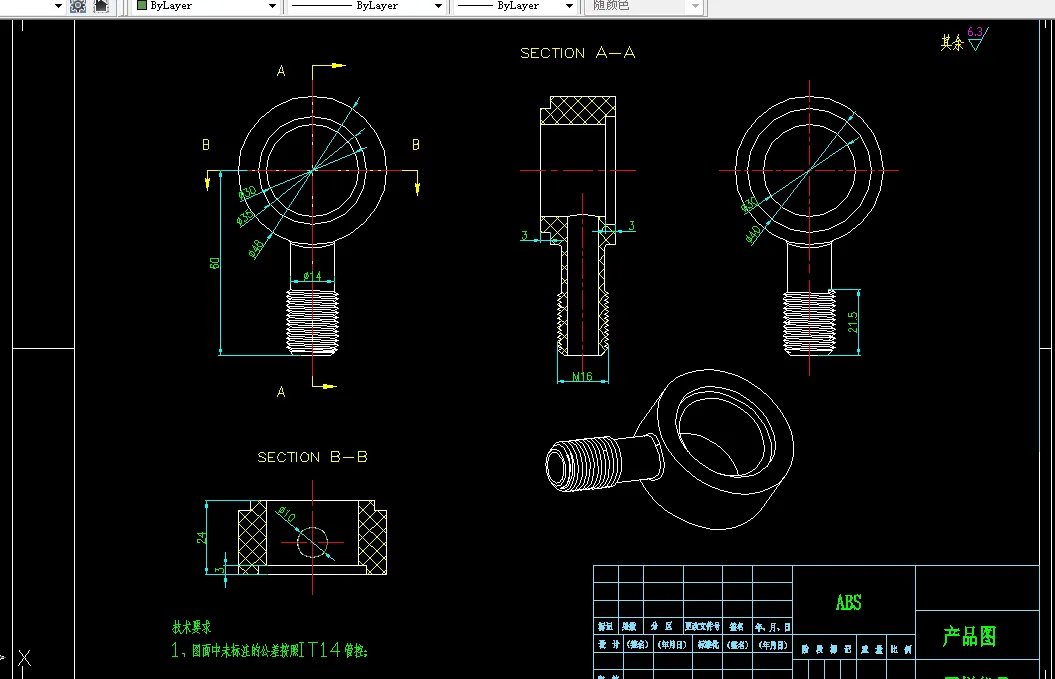Open the 随颜色 plot style dropdown
Viewport: 1055px width, 679px height.
[x=695, y=6]
